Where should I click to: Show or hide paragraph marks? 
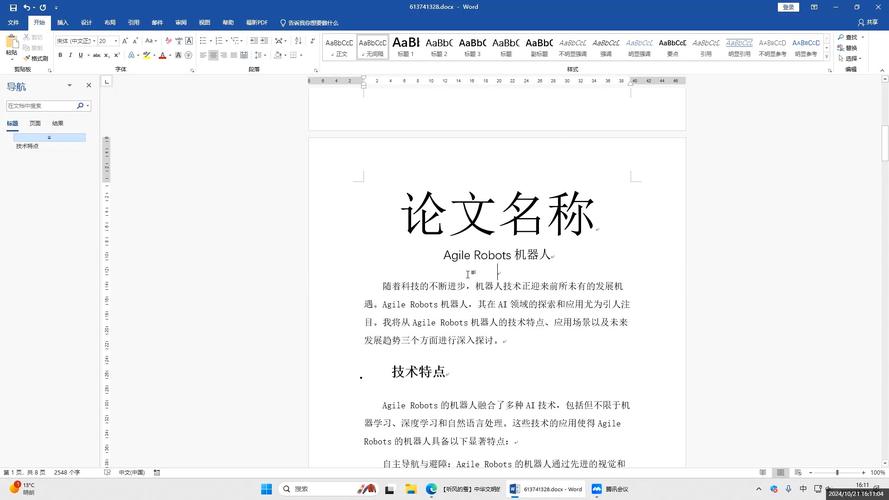tap(312, 41)
